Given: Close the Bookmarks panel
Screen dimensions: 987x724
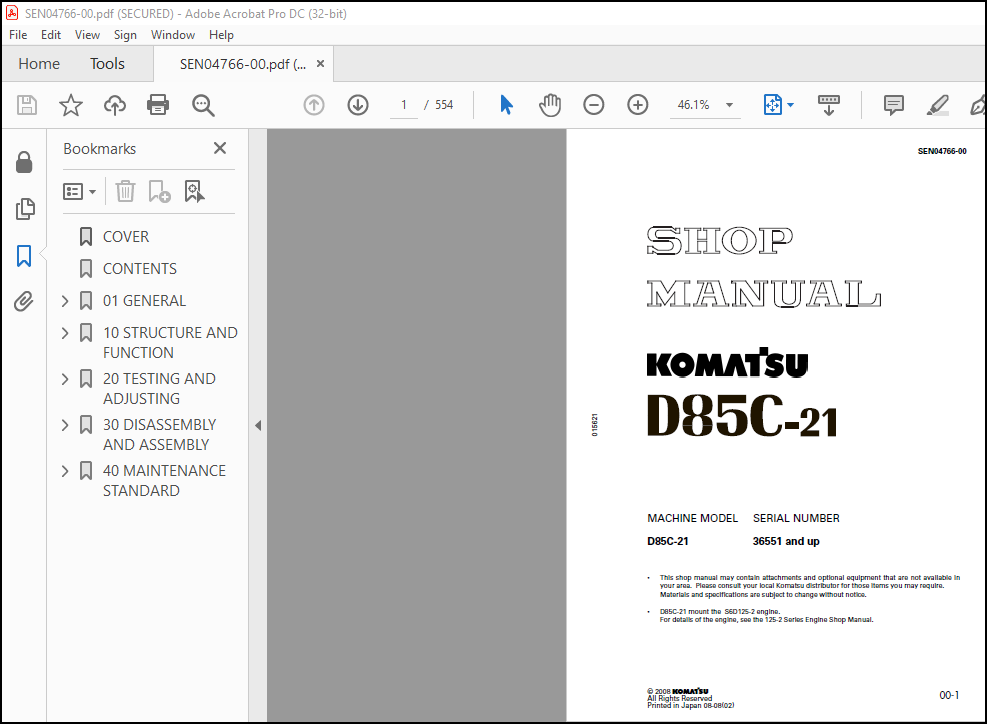Looking at the screenshot, I should [x=220, y=149].
